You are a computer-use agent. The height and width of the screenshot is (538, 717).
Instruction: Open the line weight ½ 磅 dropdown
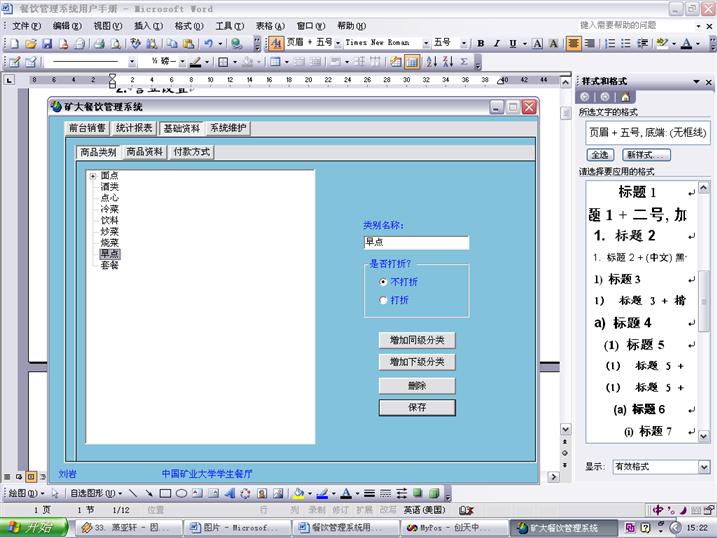click(182, 62)
